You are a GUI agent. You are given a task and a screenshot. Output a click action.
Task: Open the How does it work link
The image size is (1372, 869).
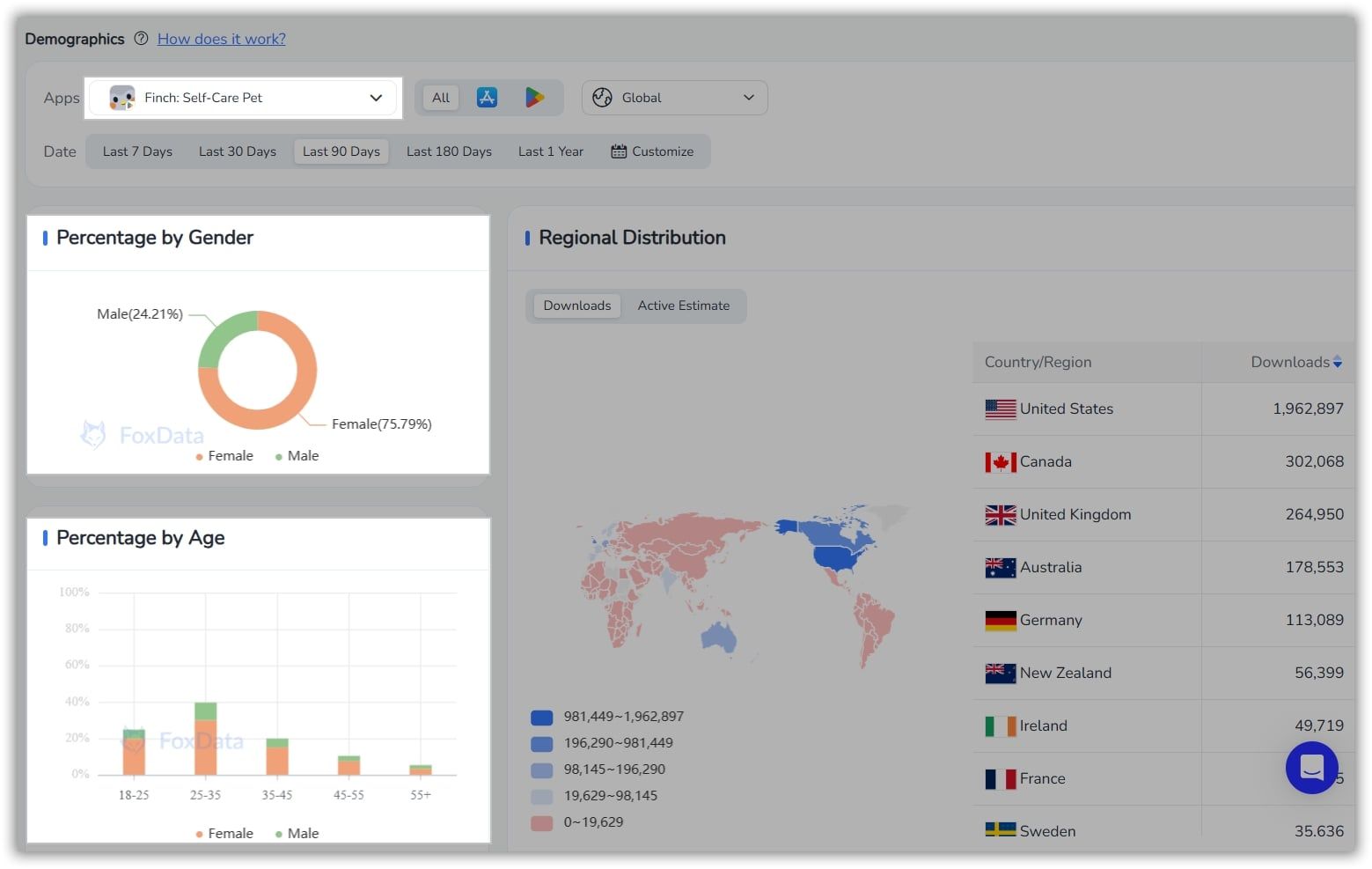coord(222,39)
